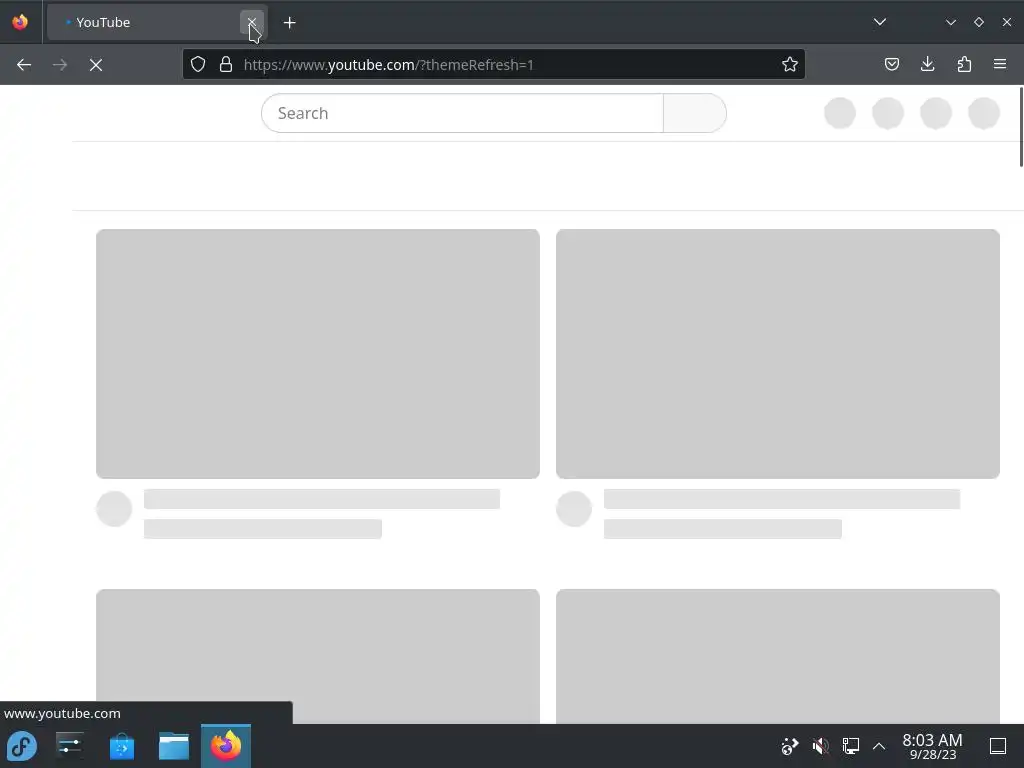
Task: Click the Show Desktop button
Action: 998,746
